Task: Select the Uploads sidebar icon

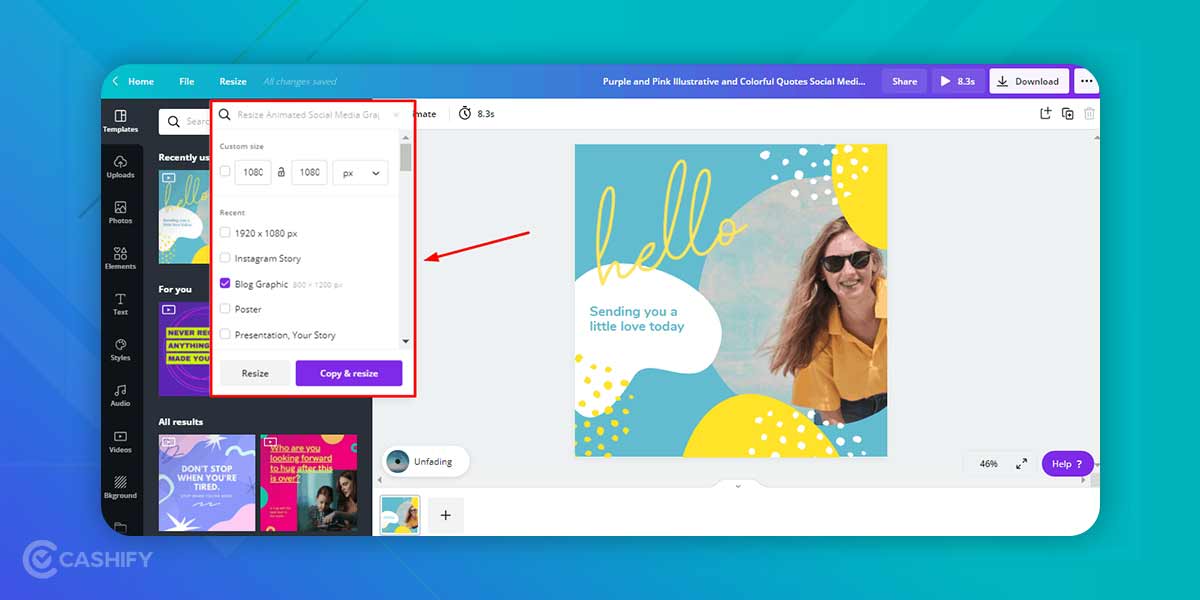Action: pos(120,168)
